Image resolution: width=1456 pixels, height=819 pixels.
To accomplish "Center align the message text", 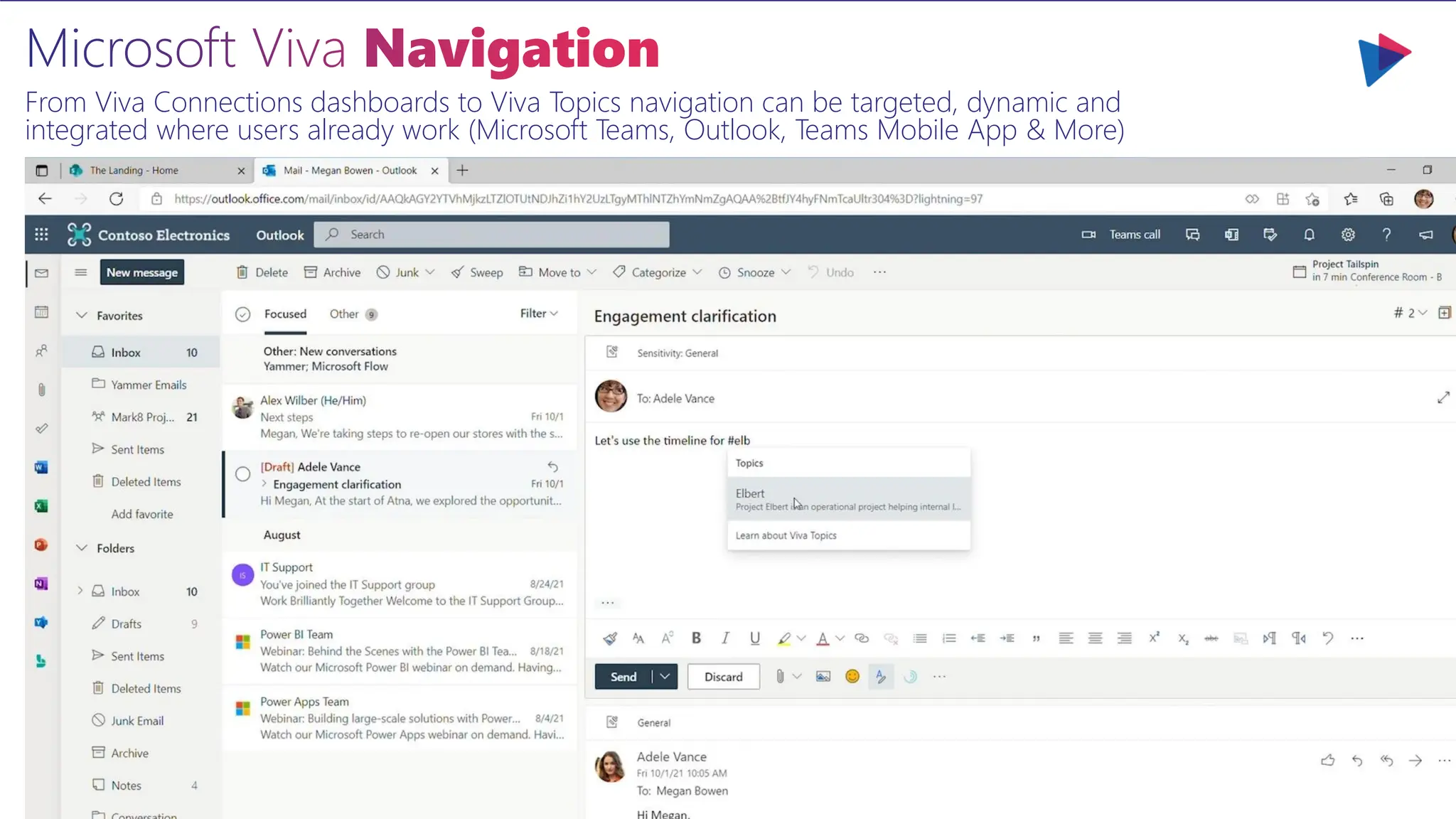I will click(1095, 638).
